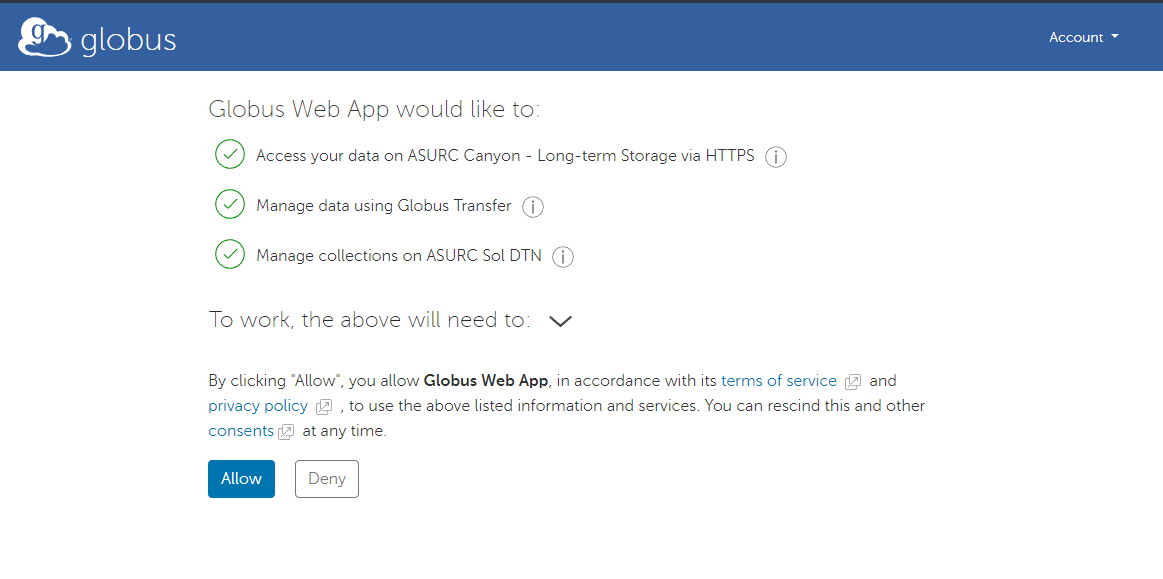The width and height of the screenshot is (1163, 579).
Task: Click green checkmark for Sol DTN collections
Action: 230,255
